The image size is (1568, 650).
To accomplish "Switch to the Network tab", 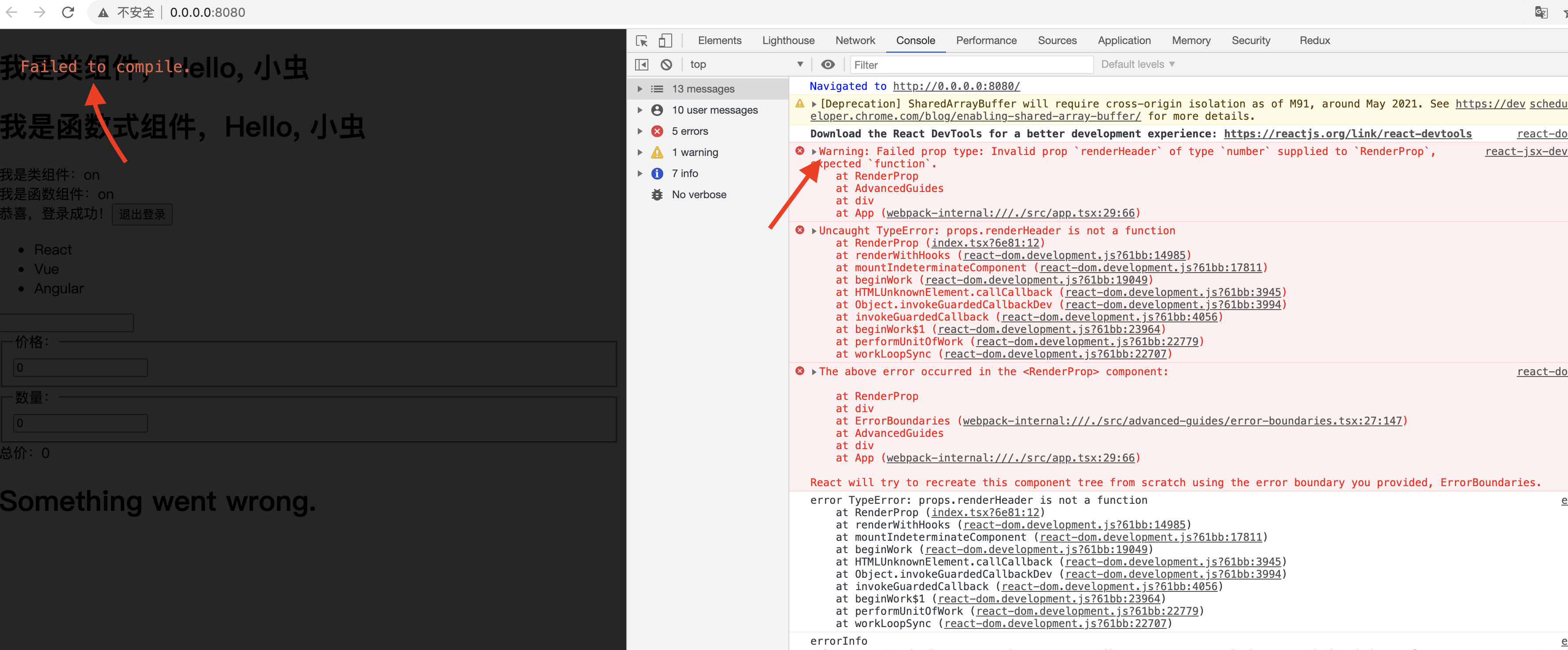I will pos(854,41).
